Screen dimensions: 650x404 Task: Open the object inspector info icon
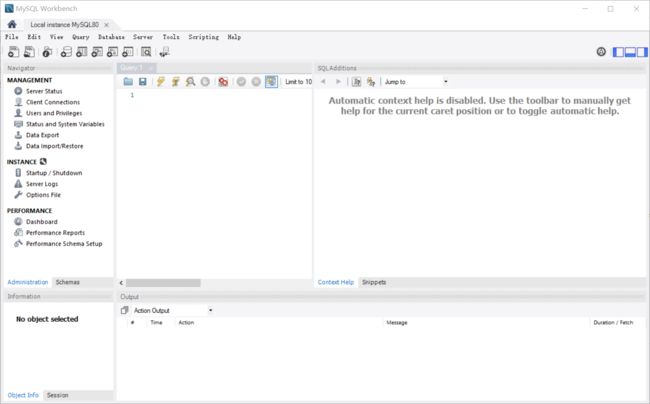[x=47, y=52]
